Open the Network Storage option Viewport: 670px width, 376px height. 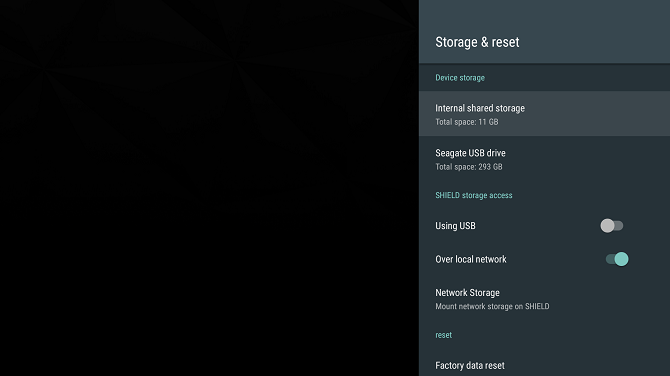(544, 299)
